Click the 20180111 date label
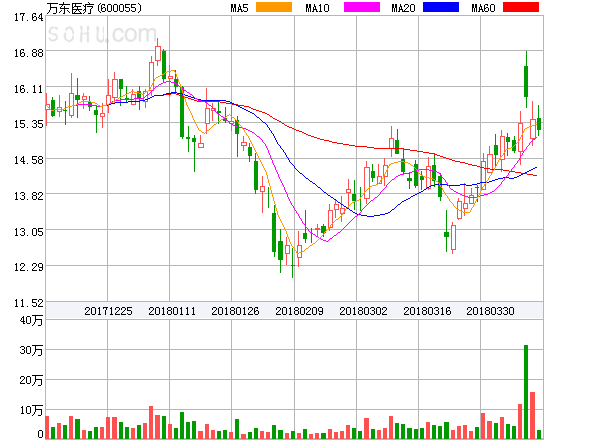 click(172, 311)
